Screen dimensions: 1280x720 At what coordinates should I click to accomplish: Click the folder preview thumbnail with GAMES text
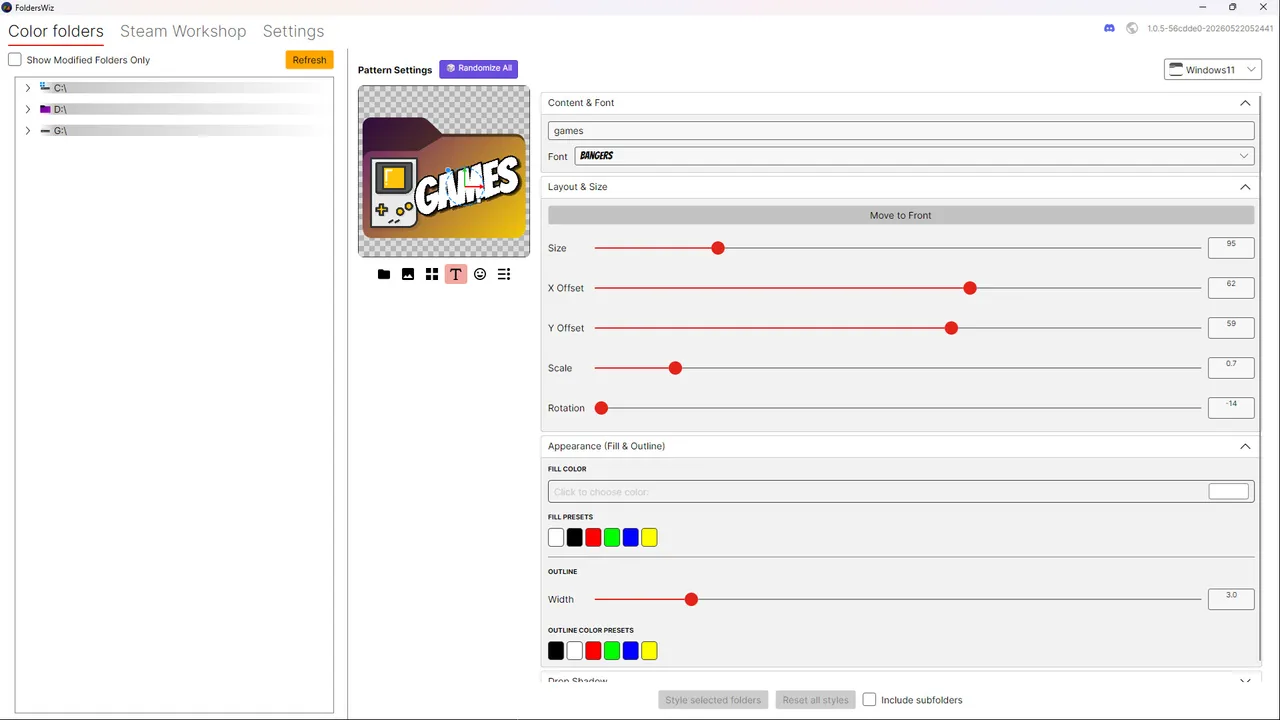[x=444, y=171]
